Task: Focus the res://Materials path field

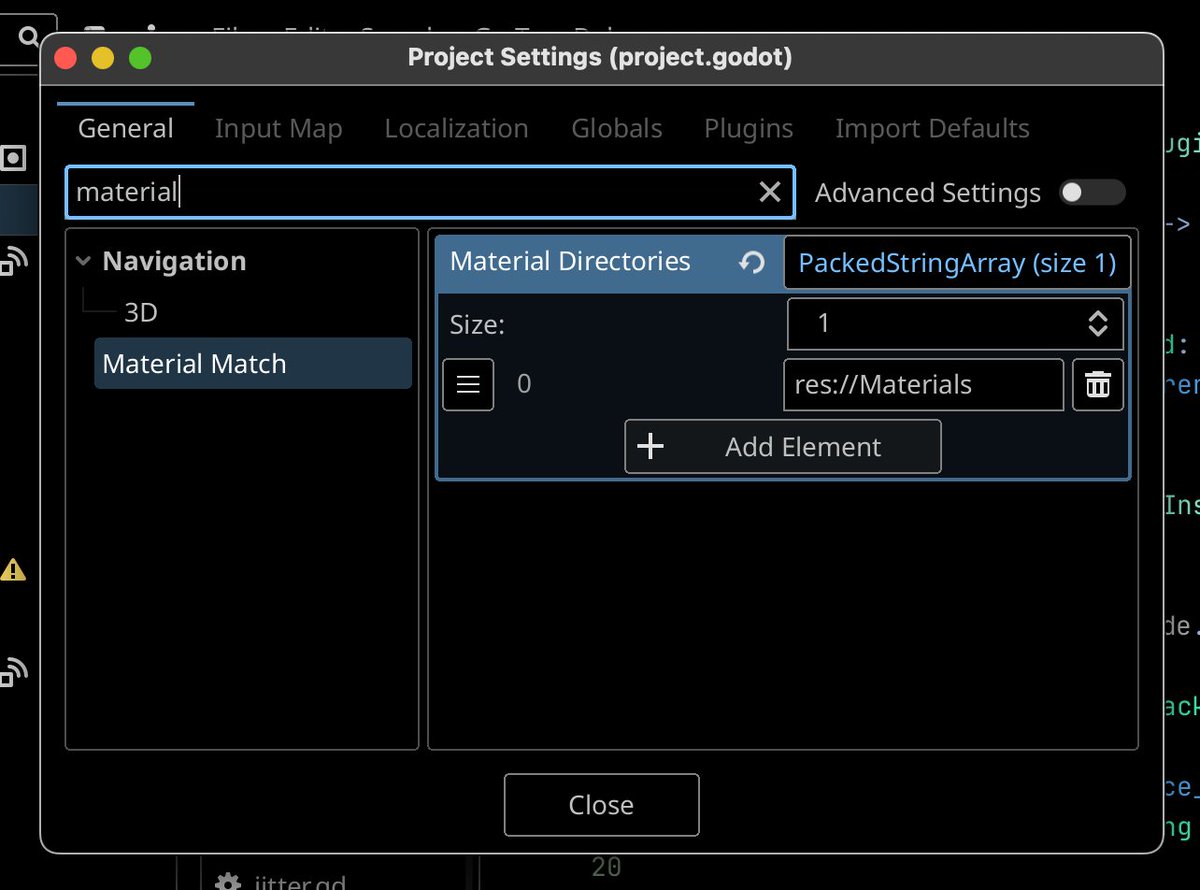Action: click(923, 384)
